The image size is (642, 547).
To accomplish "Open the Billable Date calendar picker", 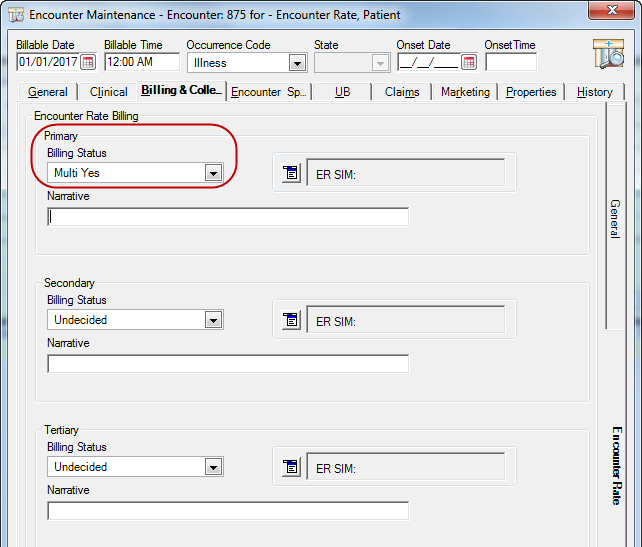I will click(88, 62).
